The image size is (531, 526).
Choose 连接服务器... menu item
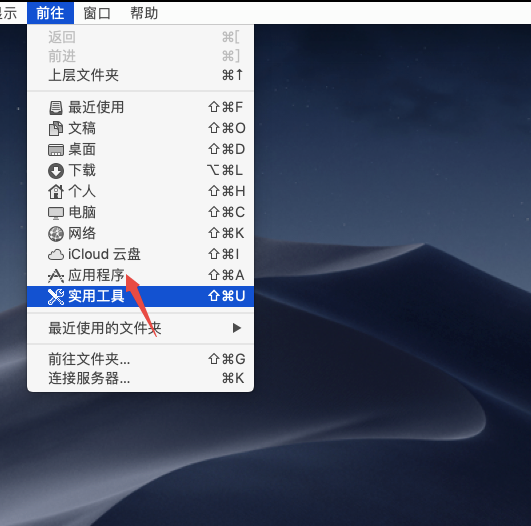pyautogui.click(x=141, y=378)
